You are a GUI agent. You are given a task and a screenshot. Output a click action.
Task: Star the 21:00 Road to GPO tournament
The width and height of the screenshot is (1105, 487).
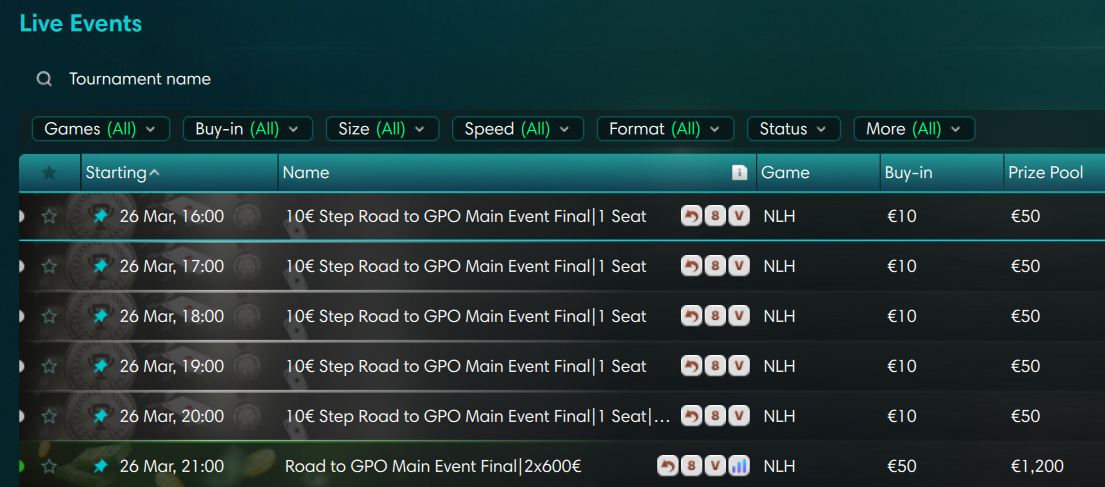point(49,466)
